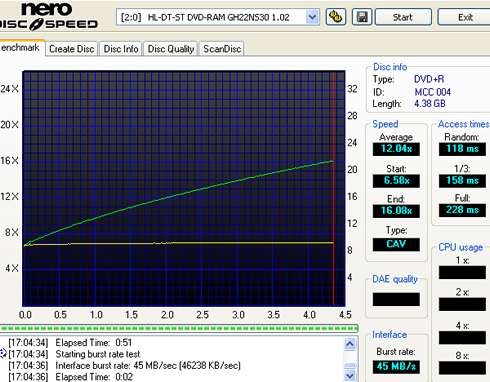Click the End speed value 16.08x
Screen dimensions: 490x382
coord(396,211)
